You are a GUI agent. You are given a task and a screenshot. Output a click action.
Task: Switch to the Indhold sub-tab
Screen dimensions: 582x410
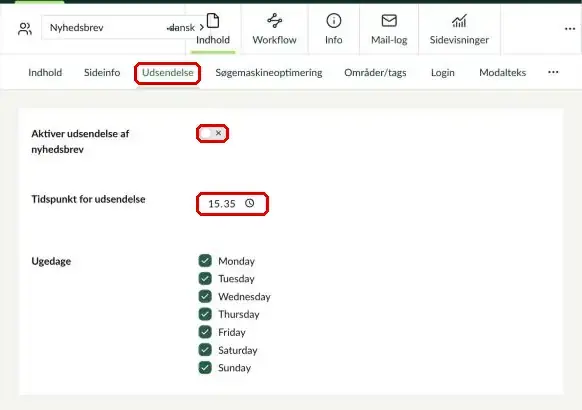coord(45,72)
